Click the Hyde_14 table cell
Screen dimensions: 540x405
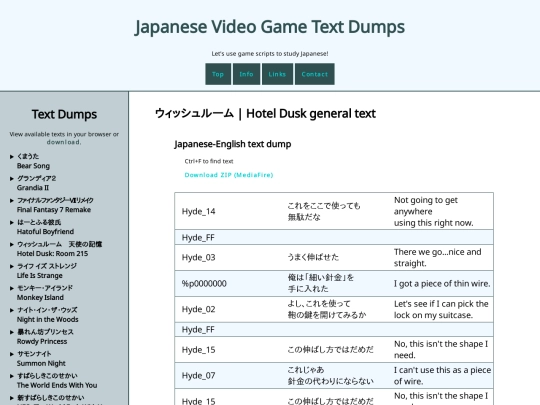(228, 211)
